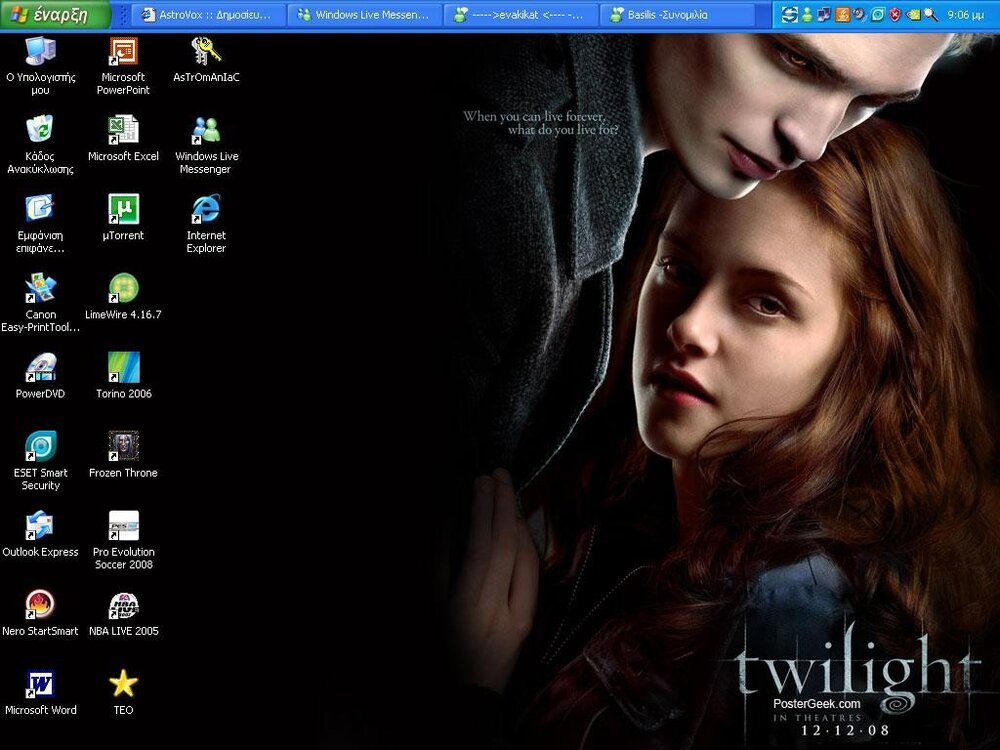Click the Windows Live Messenger desktop icon

tap(206, 130)
